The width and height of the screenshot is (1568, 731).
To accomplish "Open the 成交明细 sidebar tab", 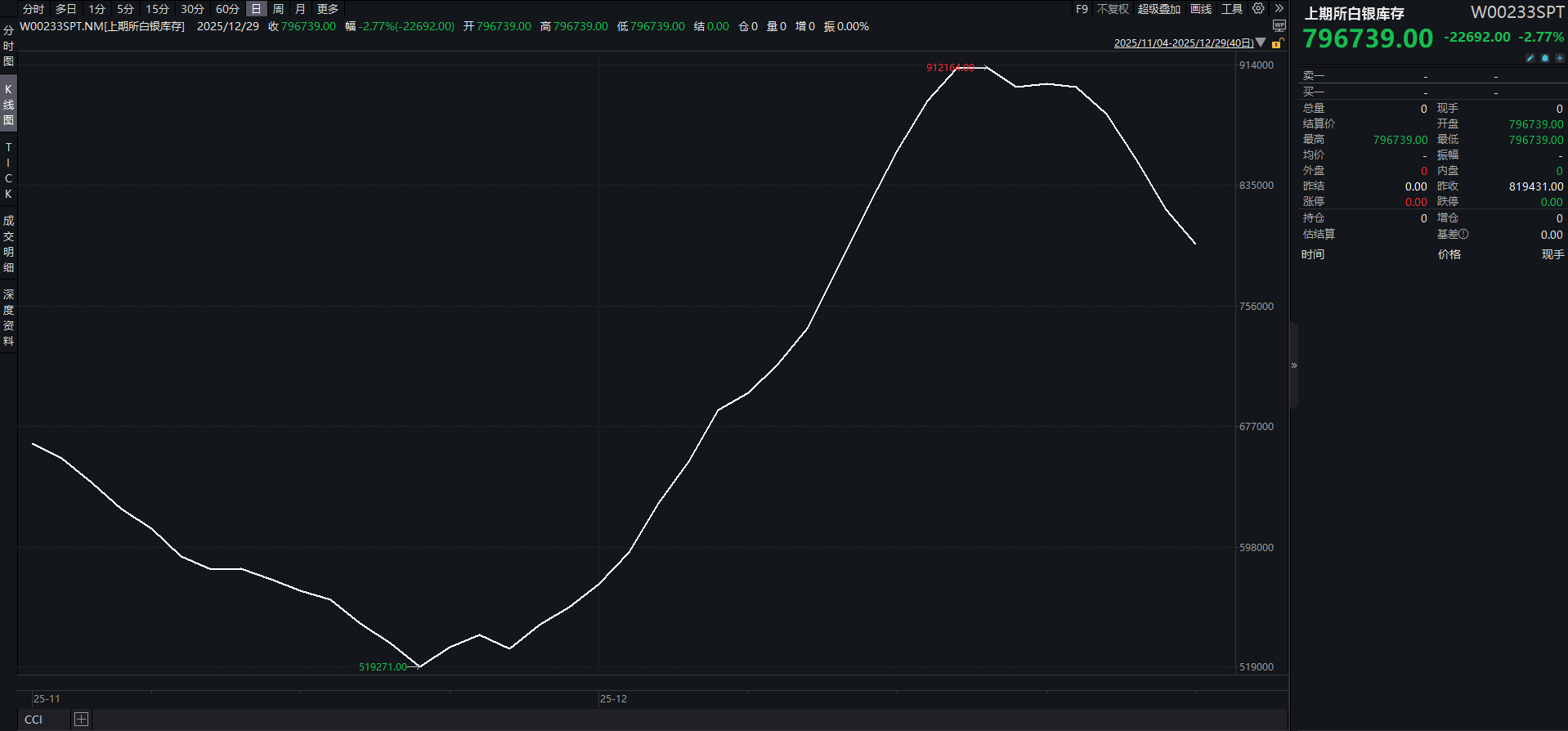I will 8,244.
